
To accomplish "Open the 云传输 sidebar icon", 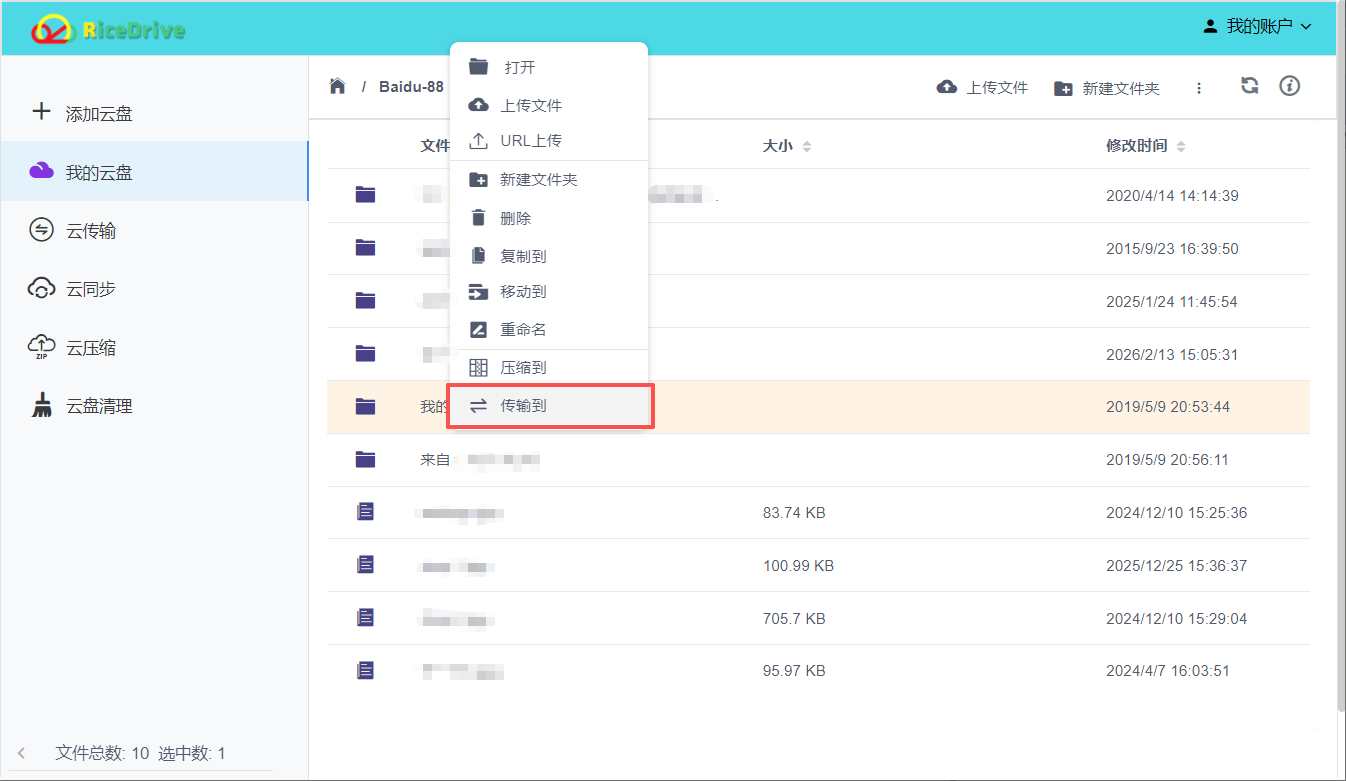I will coord(41,230).
